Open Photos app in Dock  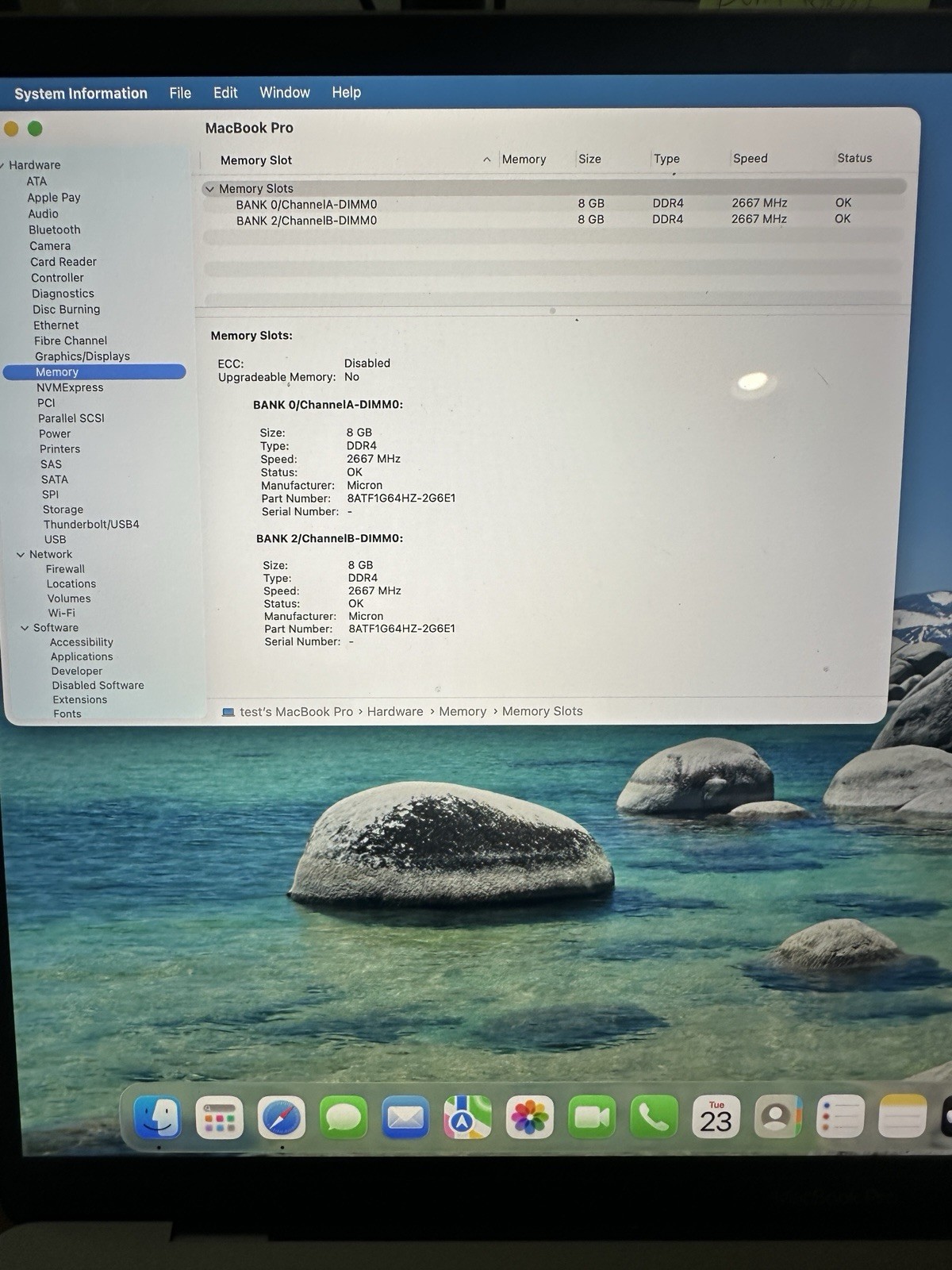[529, 1118]
